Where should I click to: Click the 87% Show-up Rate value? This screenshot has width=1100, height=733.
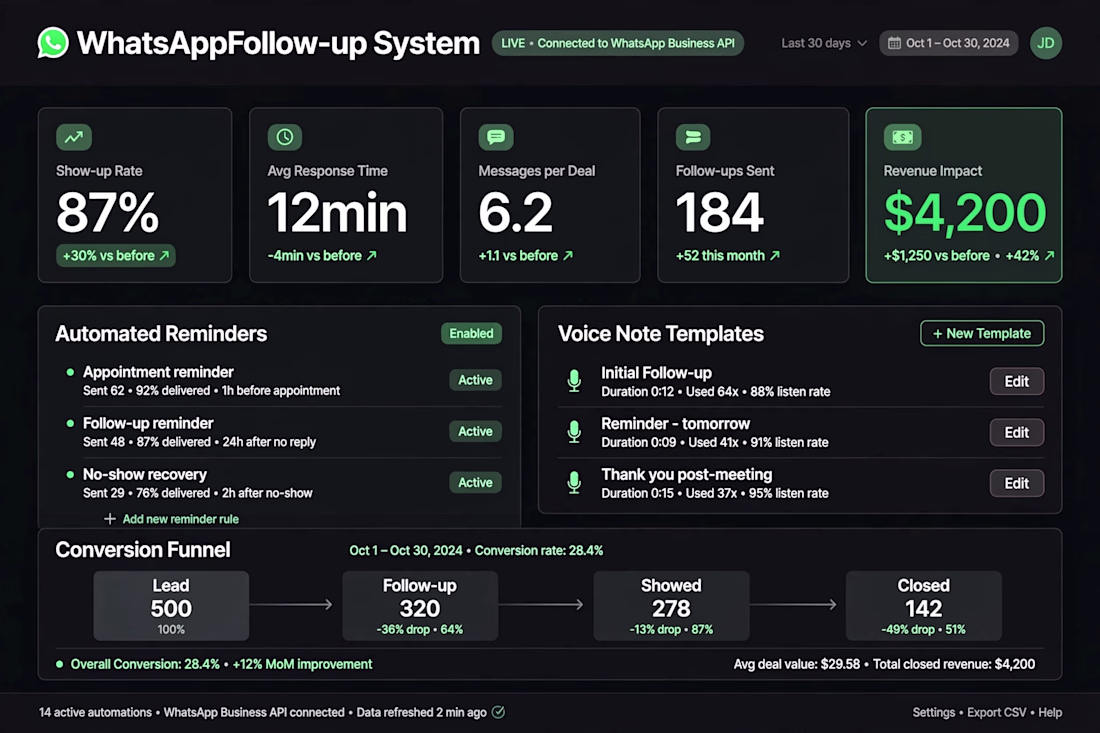pyautogui.click(x=107, y=213)
